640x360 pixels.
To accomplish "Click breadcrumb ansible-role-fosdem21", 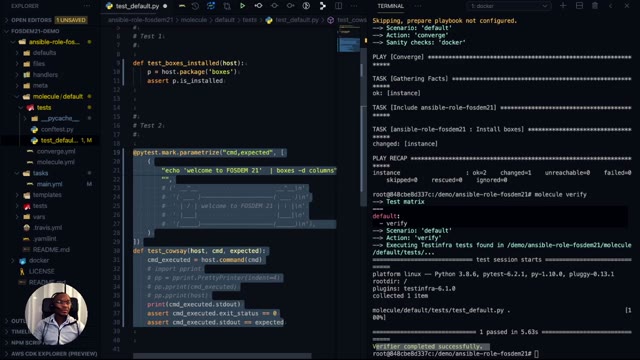I will [x=141, y=20].
